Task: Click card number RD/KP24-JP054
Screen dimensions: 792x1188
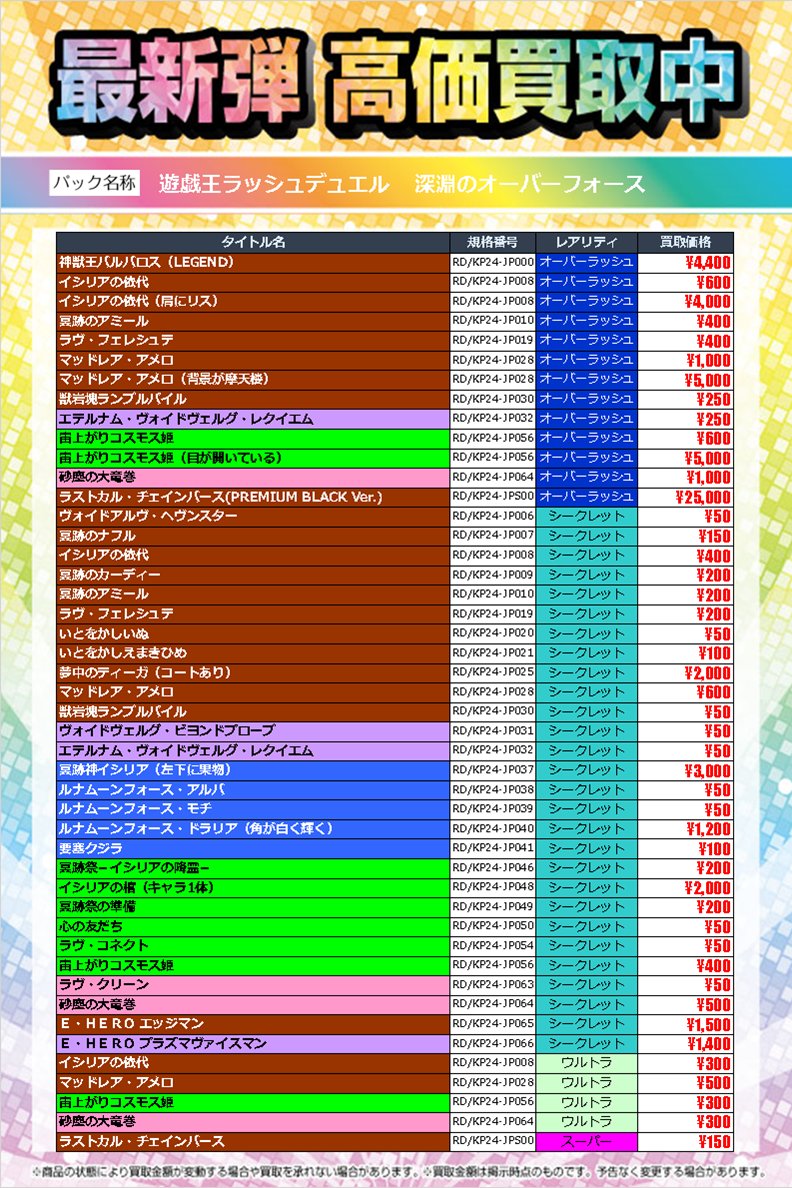Action: click(493, 946)
